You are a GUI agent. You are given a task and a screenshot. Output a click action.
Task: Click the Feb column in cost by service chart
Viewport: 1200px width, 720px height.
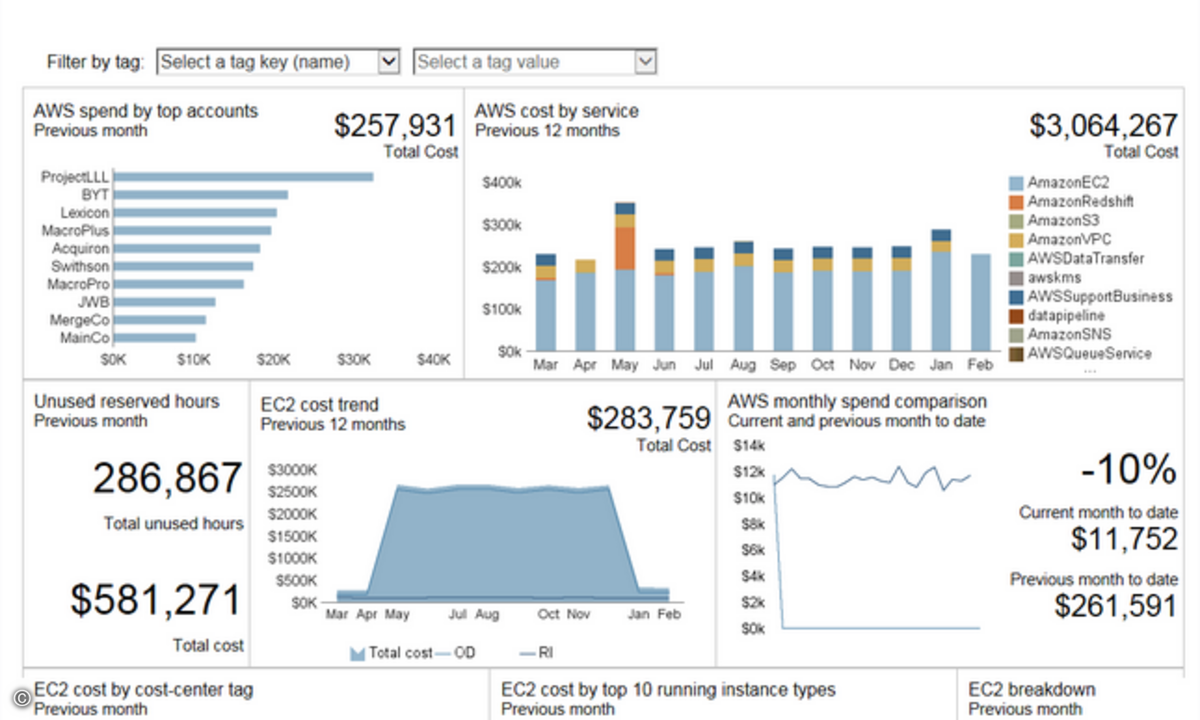click(981, 303)
